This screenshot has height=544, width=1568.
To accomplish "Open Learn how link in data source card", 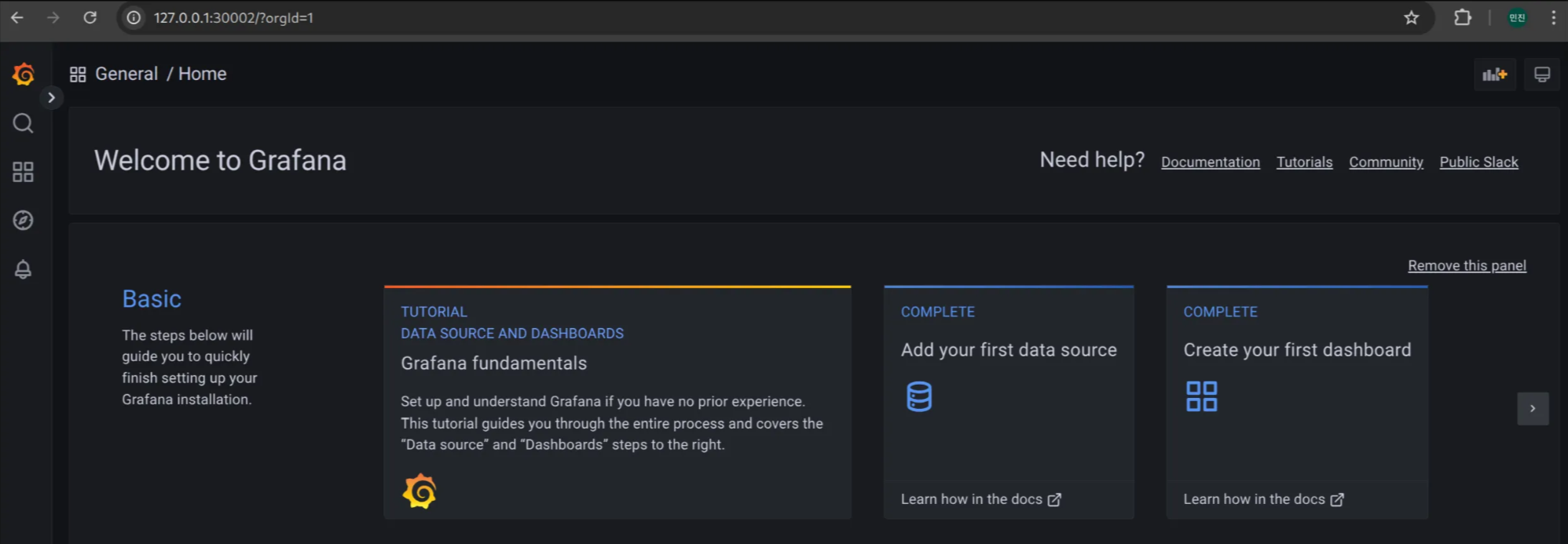I will click(981, 499).
